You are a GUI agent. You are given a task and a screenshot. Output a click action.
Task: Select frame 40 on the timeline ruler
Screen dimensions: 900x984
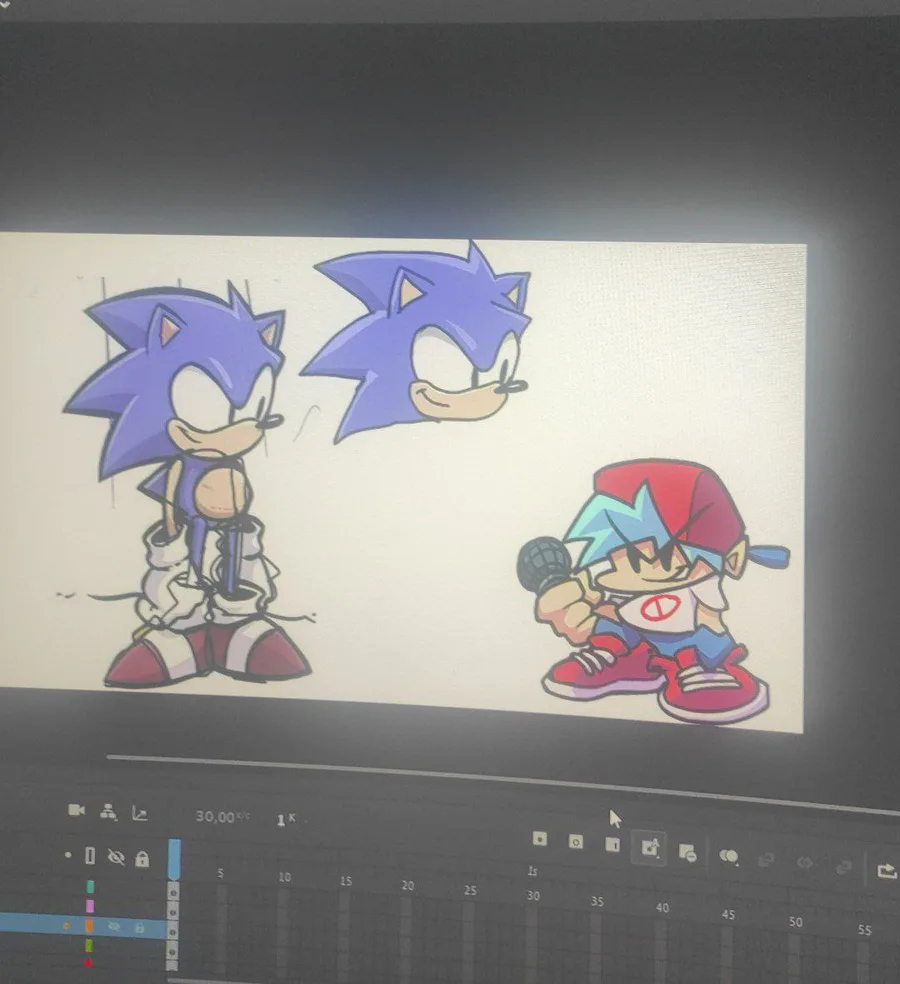click(x=662, y=907)
